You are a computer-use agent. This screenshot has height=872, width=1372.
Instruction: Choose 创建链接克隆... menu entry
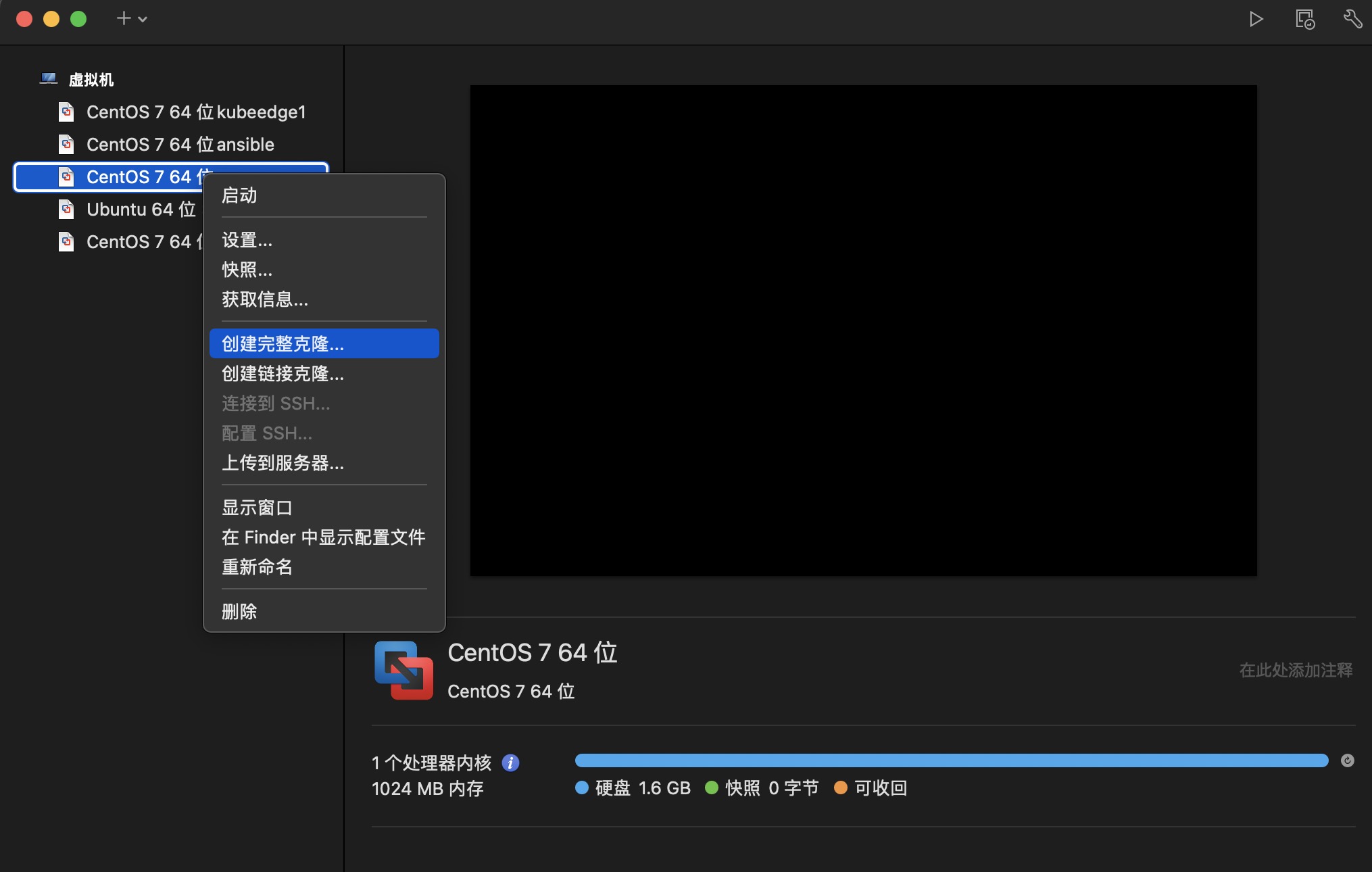point(324,374)
